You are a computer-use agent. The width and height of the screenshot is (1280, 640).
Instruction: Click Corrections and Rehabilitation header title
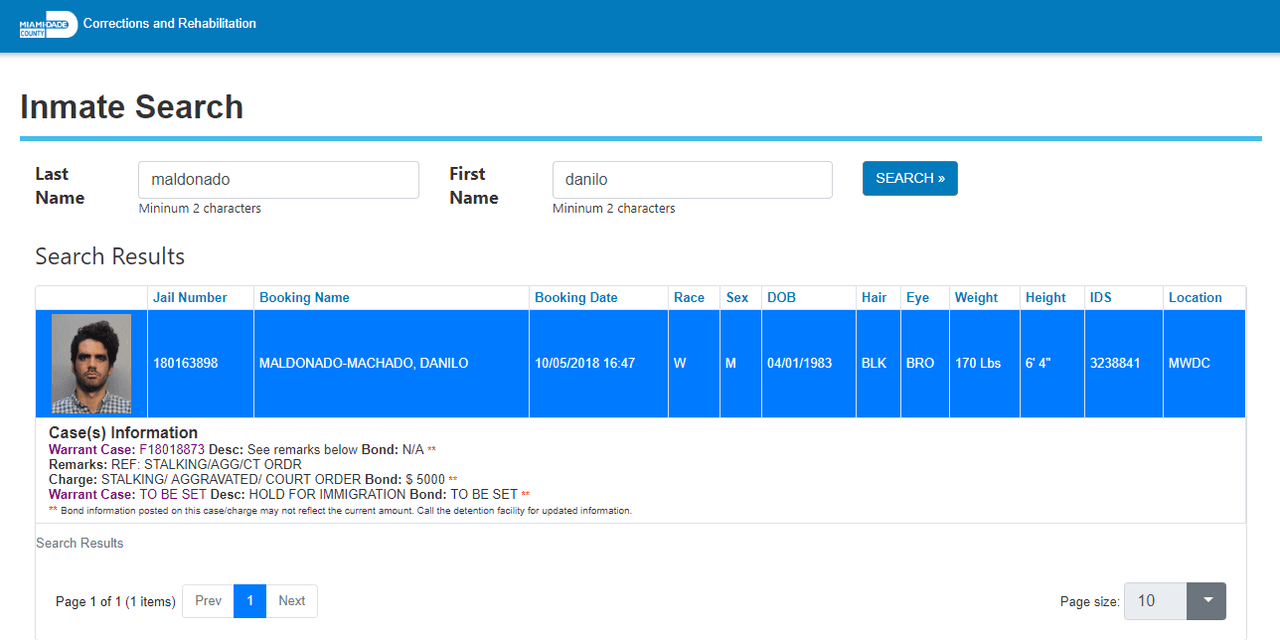click(169, 24)
